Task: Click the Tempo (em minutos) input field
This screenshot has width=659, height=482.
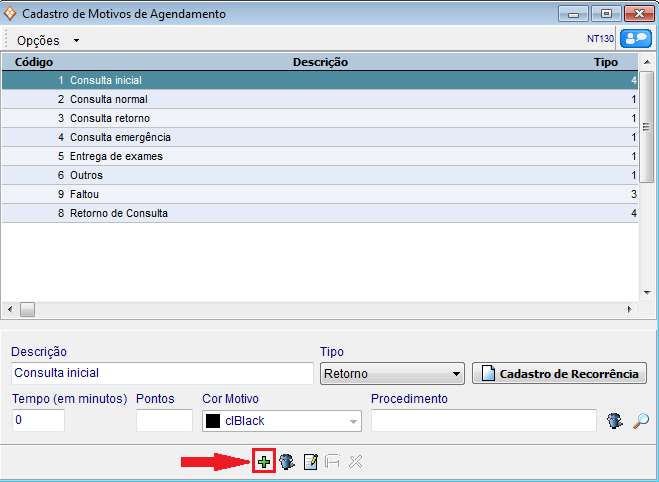Action: tap(38, 421)
